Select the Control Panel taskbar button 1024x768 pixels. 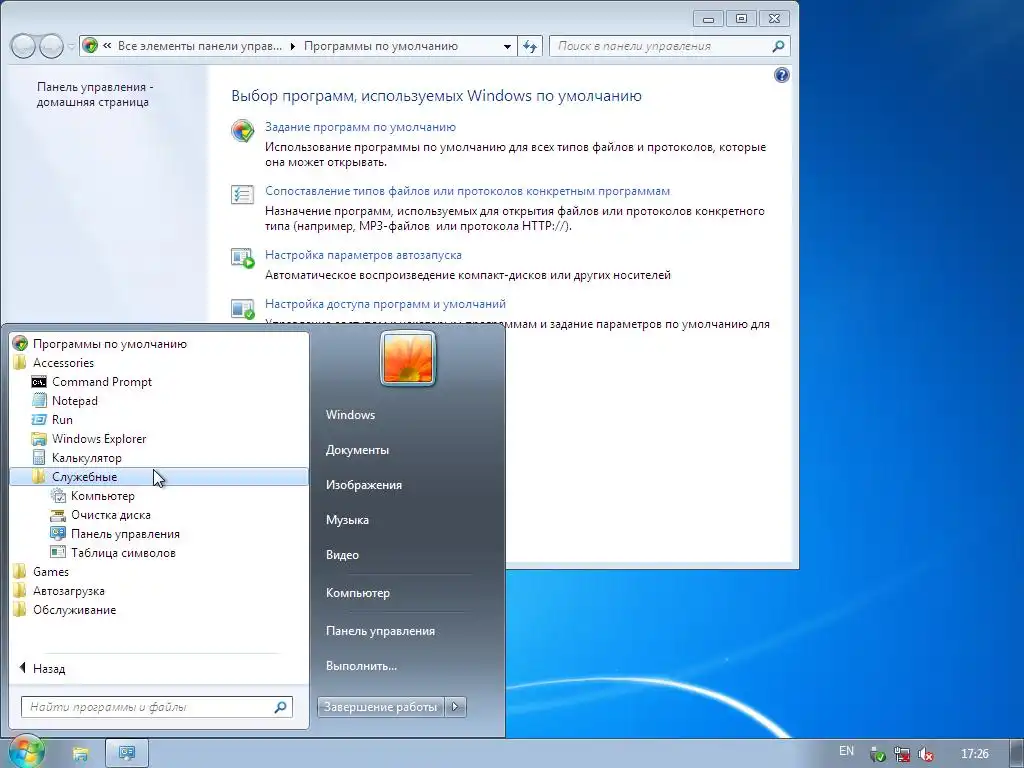click(127, 753)
